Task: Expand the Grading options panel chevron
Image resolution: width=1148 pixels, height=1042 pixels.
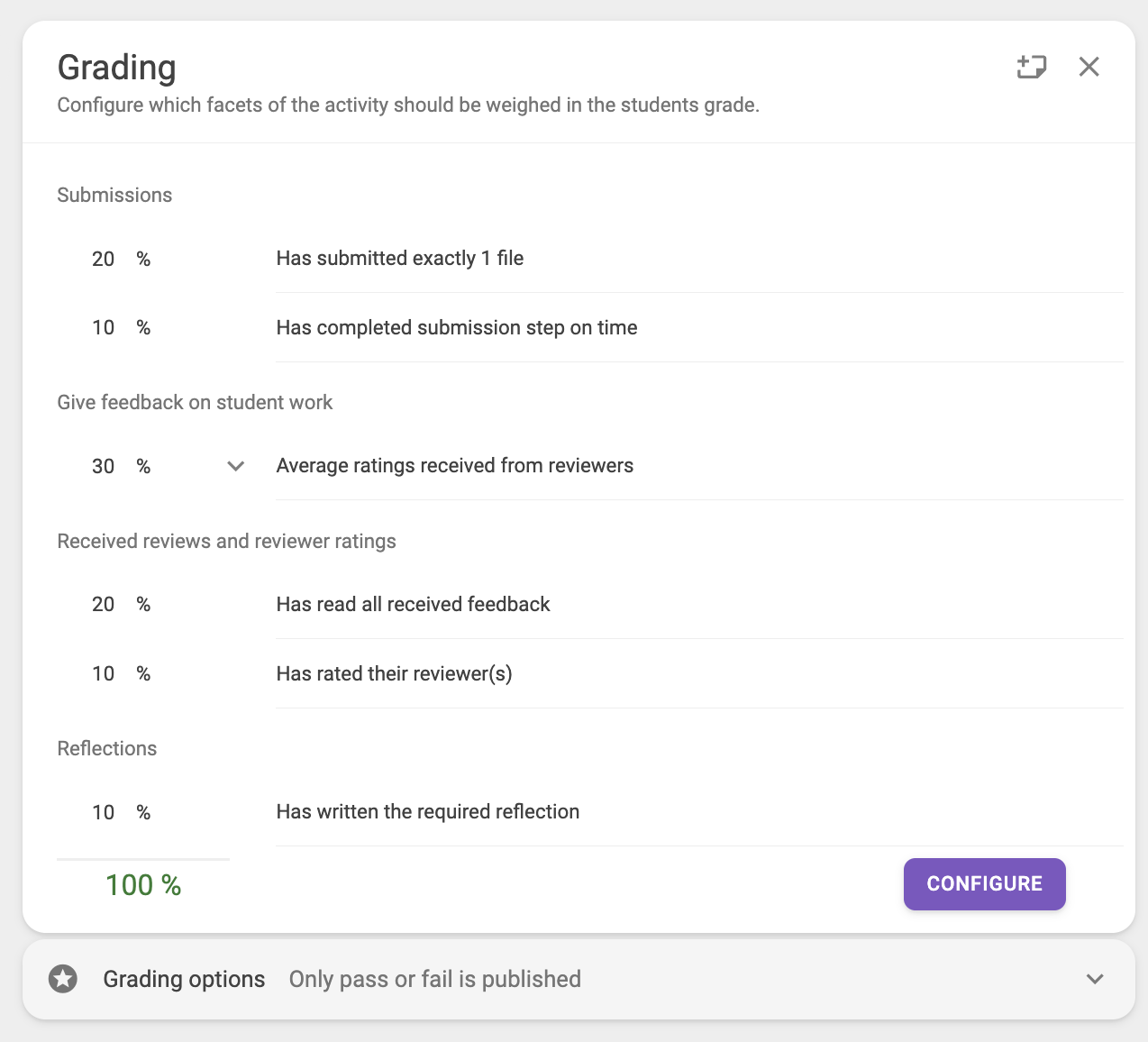Action: pyautogui.click(x=1095, y=979)
